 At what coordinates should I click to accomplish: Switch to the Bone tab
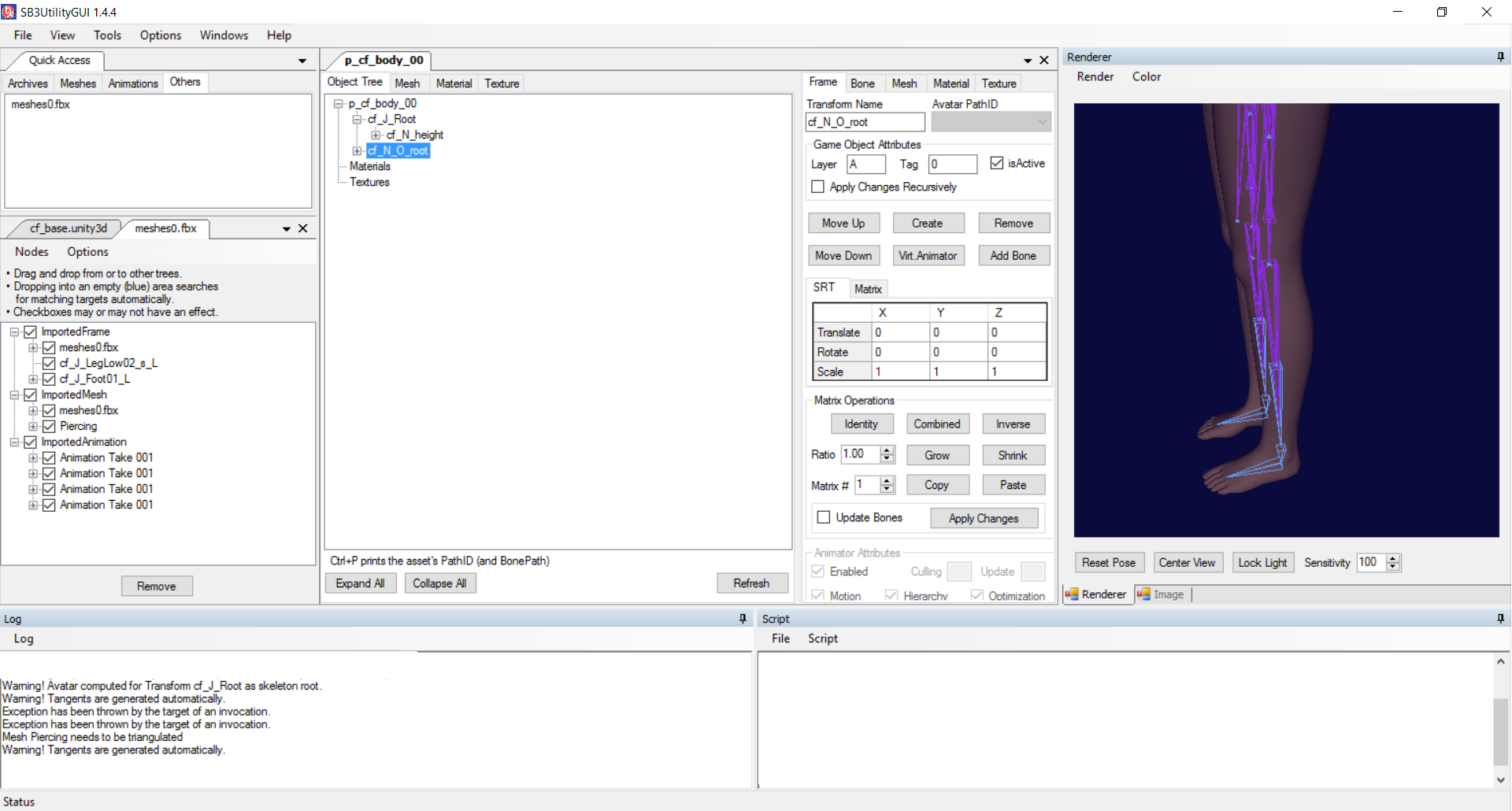click(x=862, y=83)
